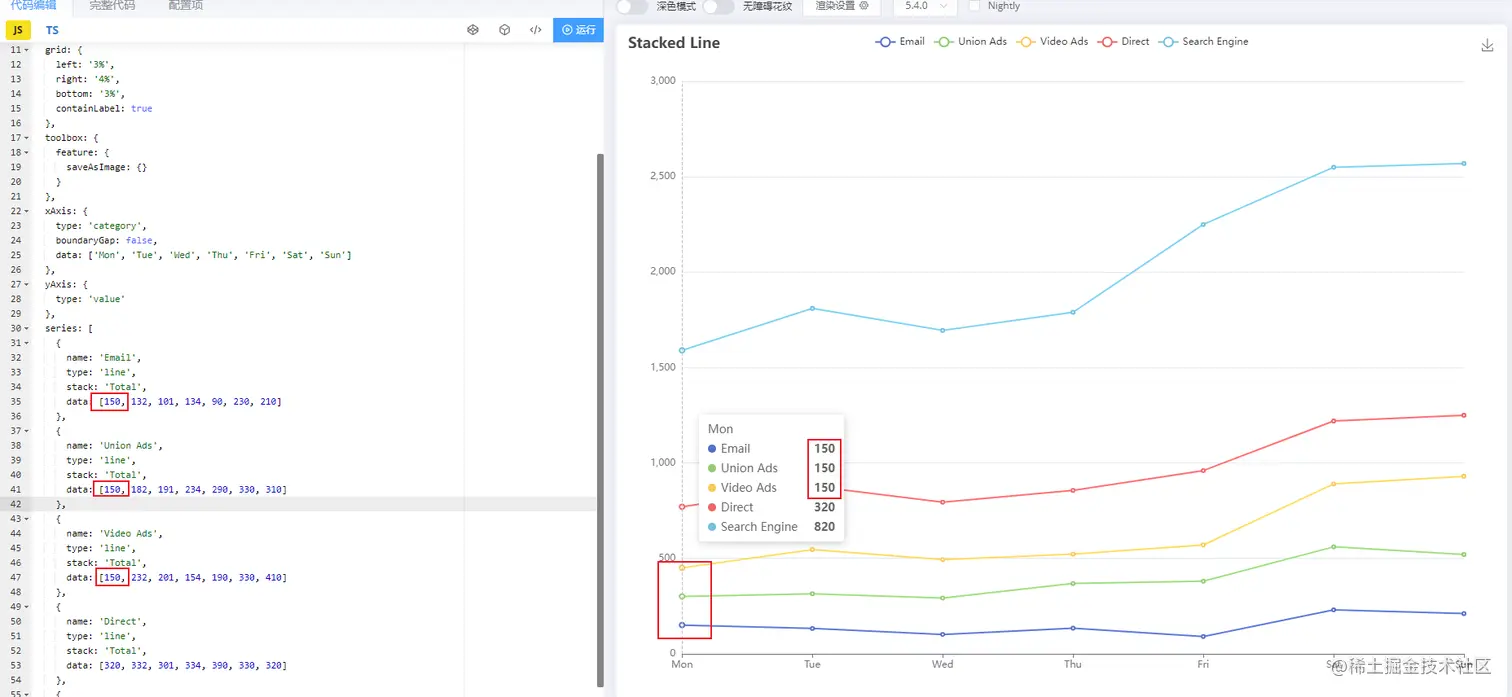Click the Search Engine data point on Fri
The width and height of the screenshot is (1512, 697).
tap(1203, 224)
